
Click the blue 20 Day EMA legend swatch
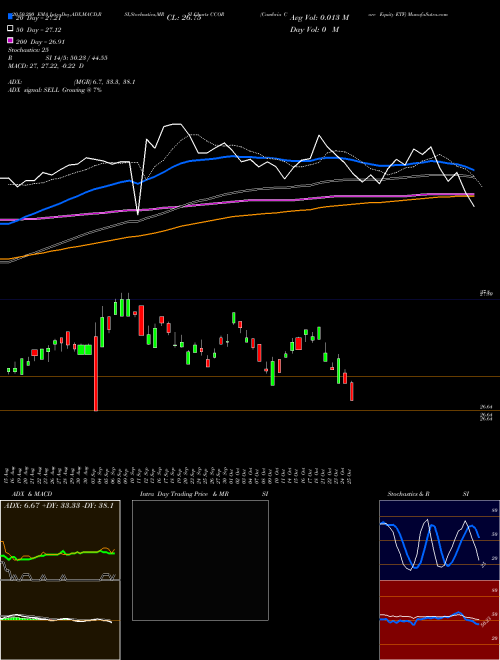(x=10, y=17)
